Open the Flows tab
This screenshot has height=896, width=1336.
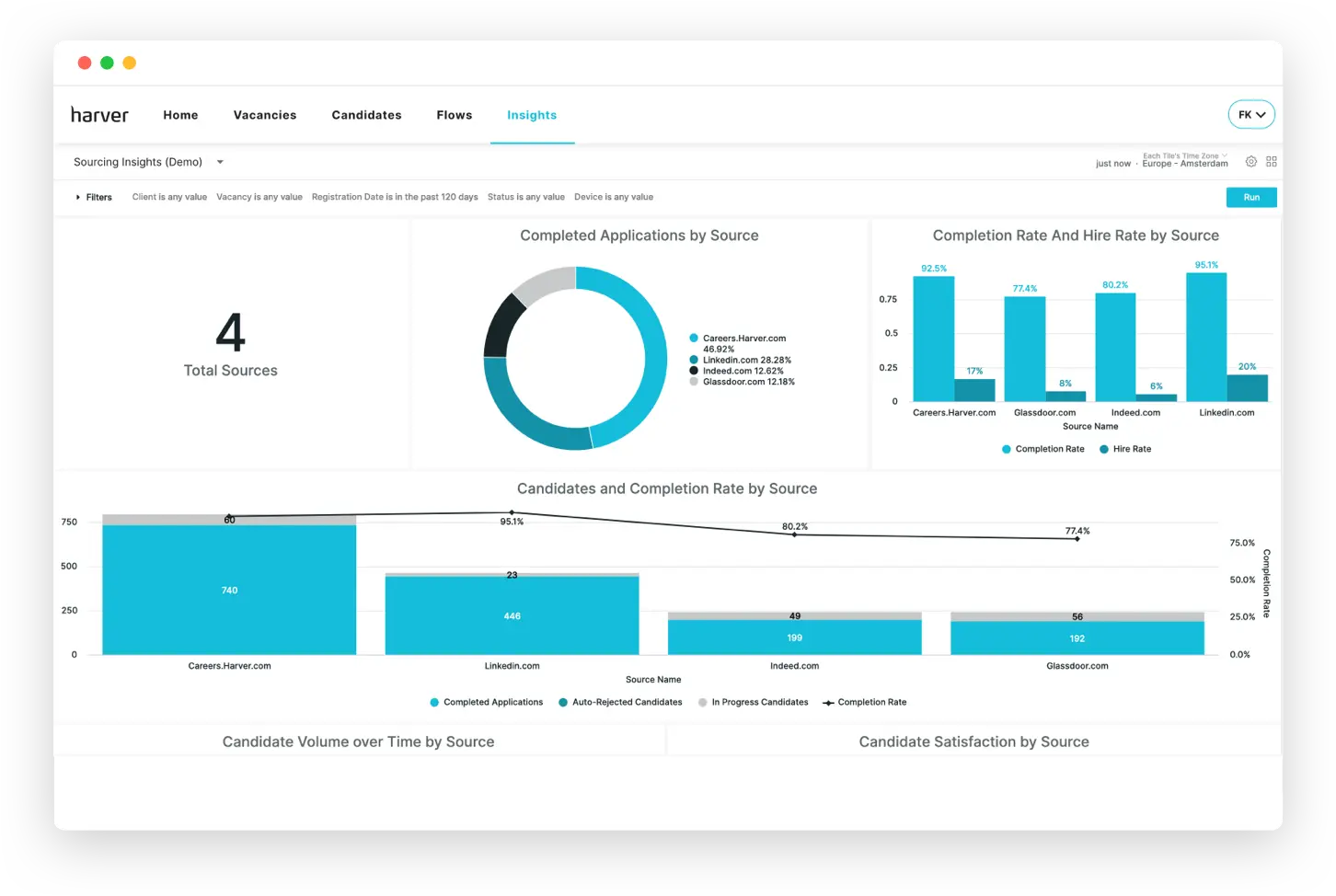click(455, 115)
